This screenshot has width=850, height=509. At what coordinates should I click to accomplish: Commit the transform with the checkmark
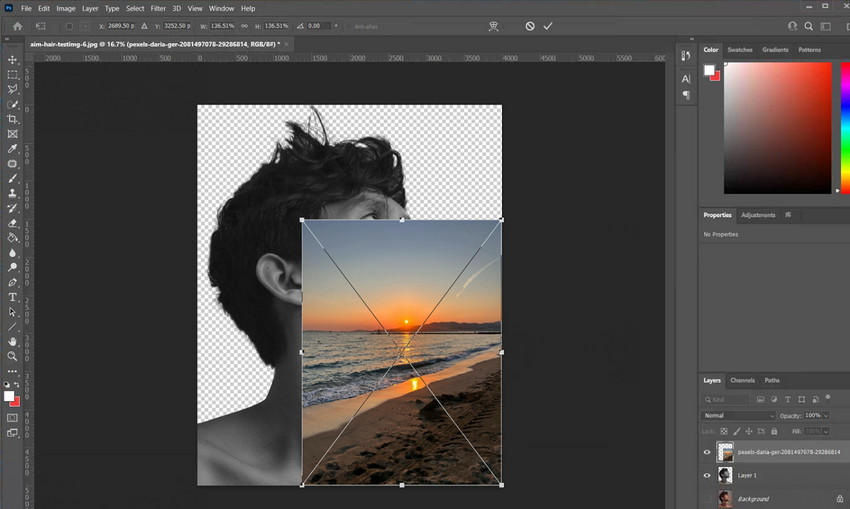(x=548, y=26)
